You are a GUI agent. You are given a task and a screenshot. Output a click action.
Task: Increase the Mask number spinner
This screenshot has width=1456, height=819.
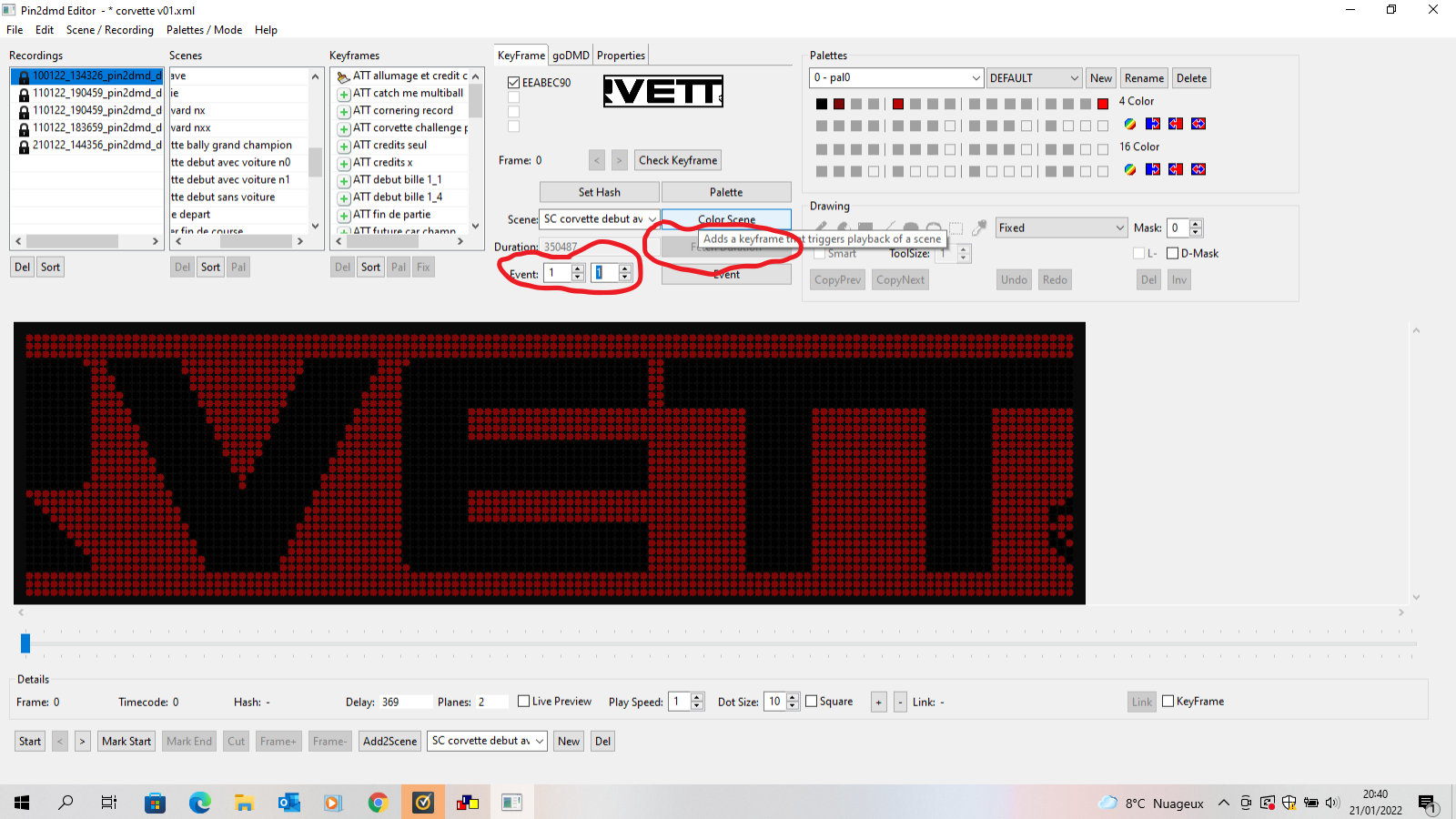coord(1196,224)
